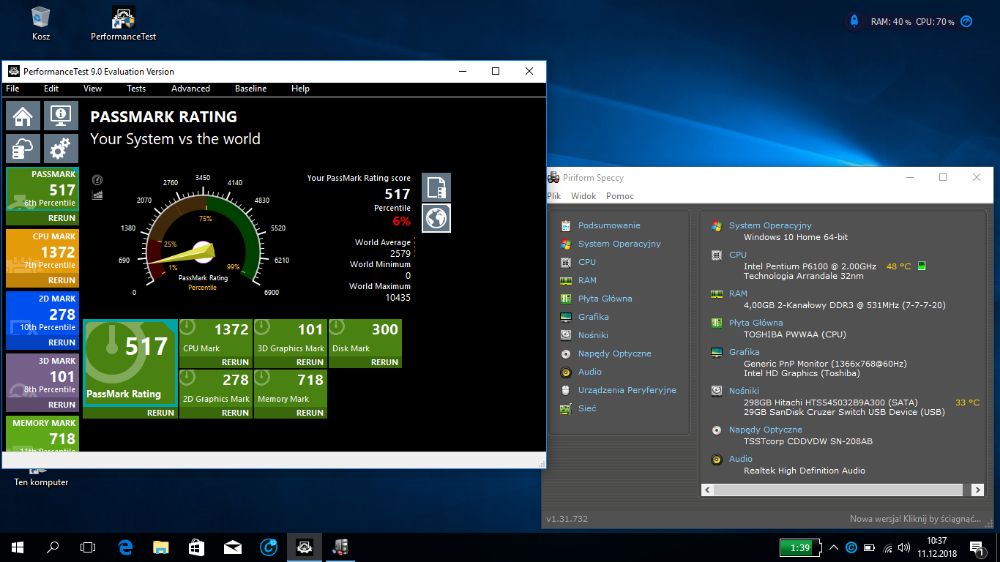Open the Tests menu in PerformanceTest
The height and width of the screenshot is (562, 1000).
[136, 89]
